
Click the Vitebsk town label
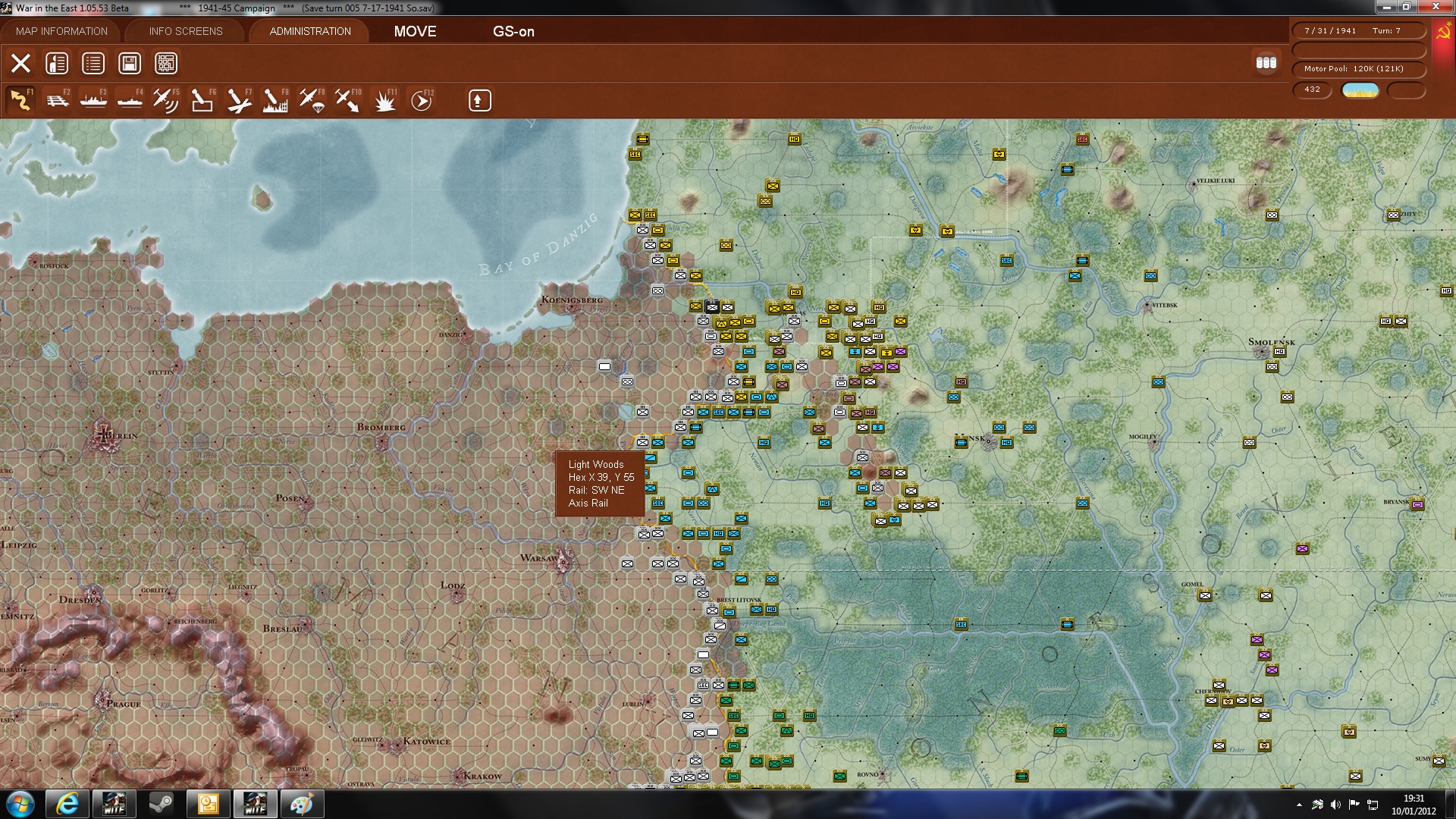tap(1165, 305)
